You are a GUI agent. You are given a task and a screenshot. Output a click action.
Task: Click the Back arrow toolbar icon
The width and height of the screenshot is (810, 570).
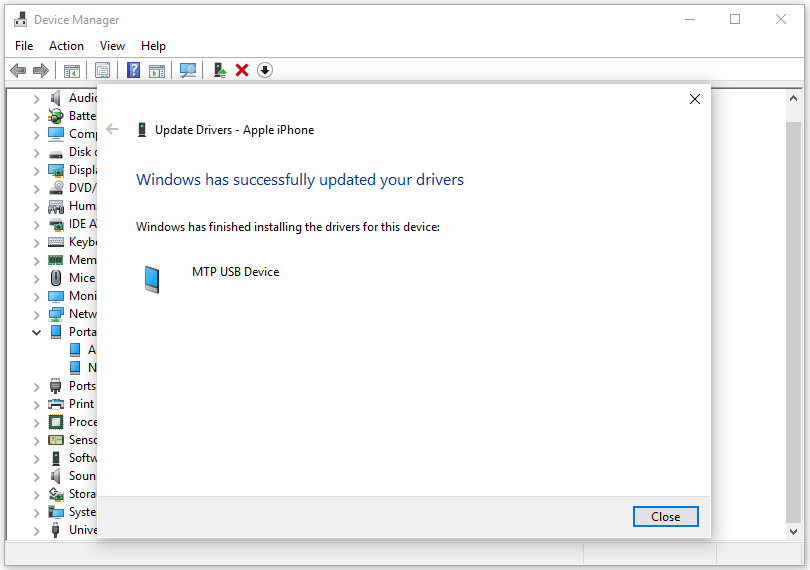tap(18, 70)
